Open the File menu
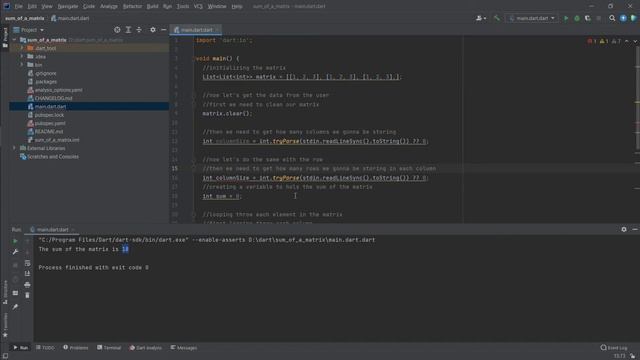The width and height of the screenshot is (640, 360). 18,6
